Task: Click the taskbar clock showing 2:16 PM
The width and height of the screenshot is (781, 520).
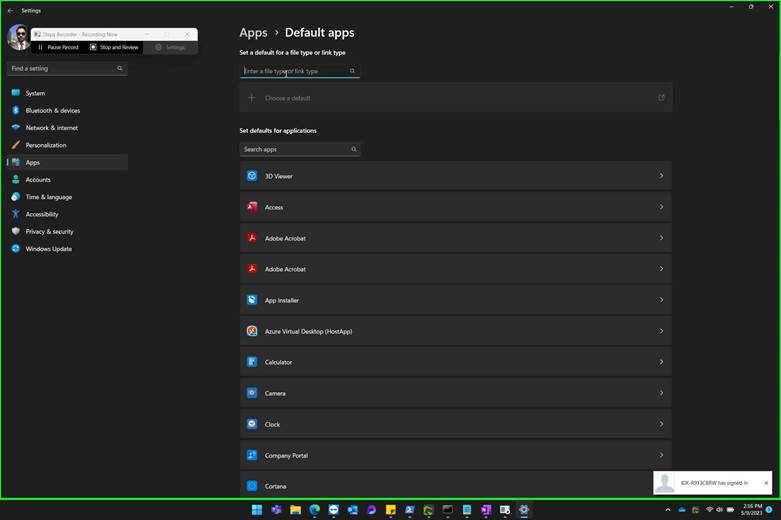Action: click(x=752, y=510)
